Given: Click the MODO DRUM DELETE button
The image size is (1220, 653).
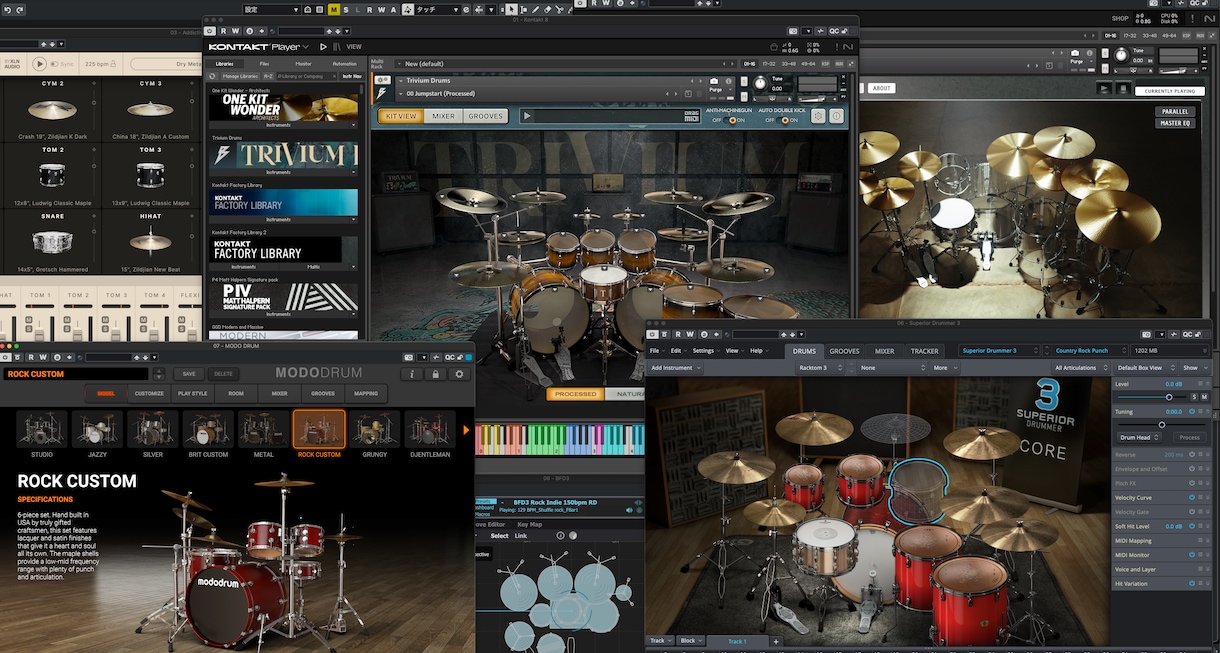Looking at the screenshot, I should click(223, 374).
